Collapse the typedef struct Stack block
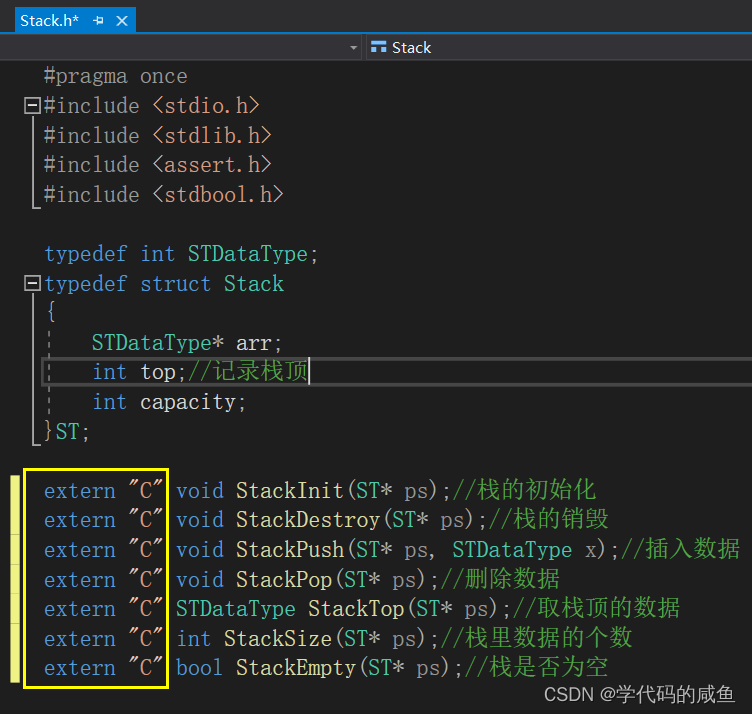The height and width of the screenshot is (714, 752). pos(32,283)
